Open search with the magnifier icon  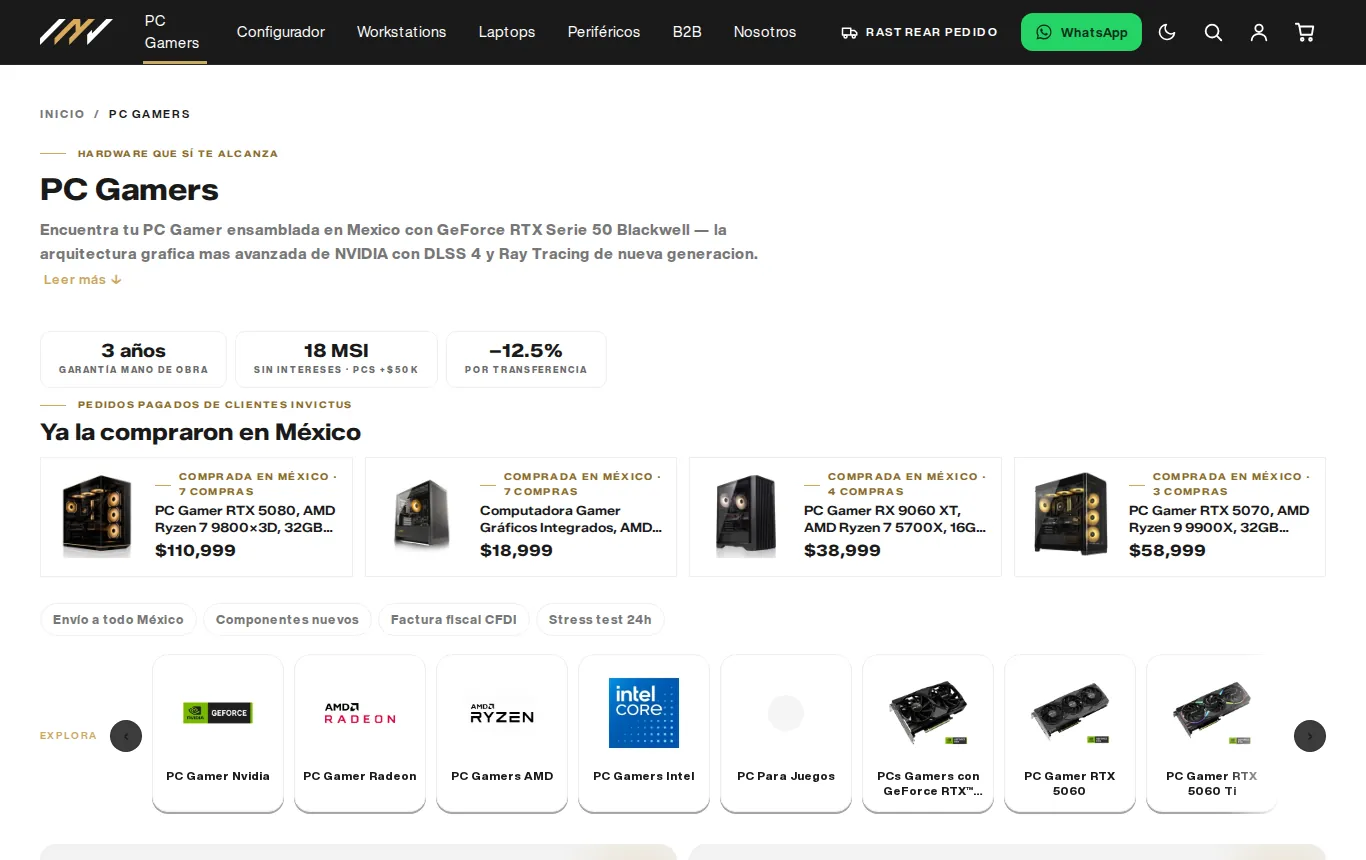point(1213,32)
